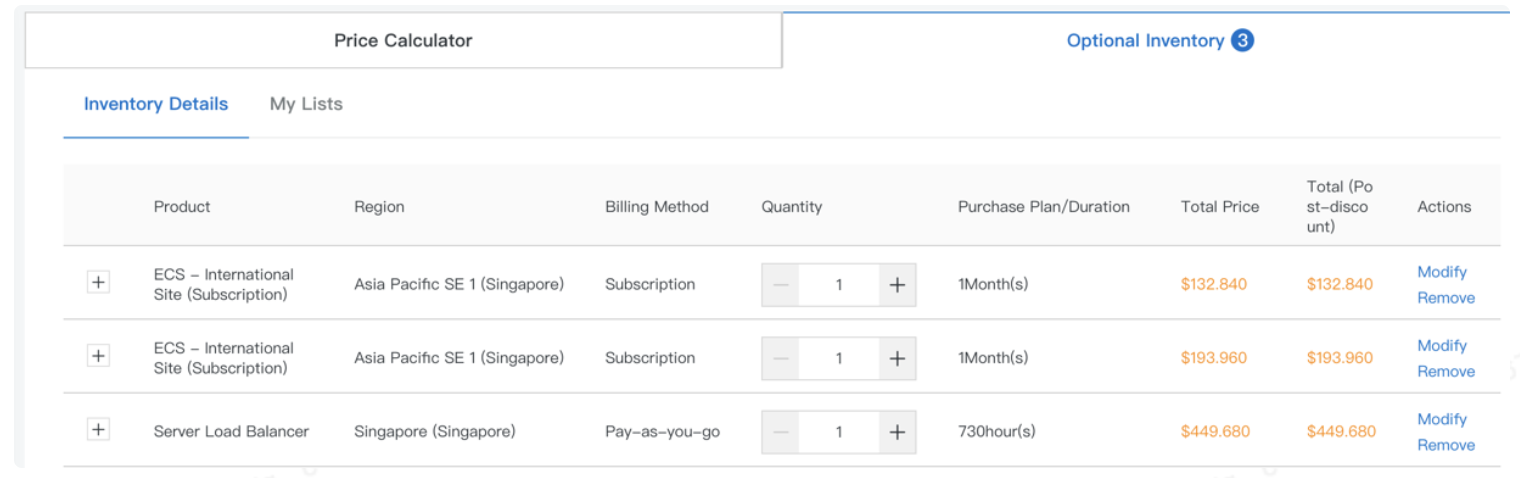Increase quantity for the $132.840 ECS item

(897, 285)
